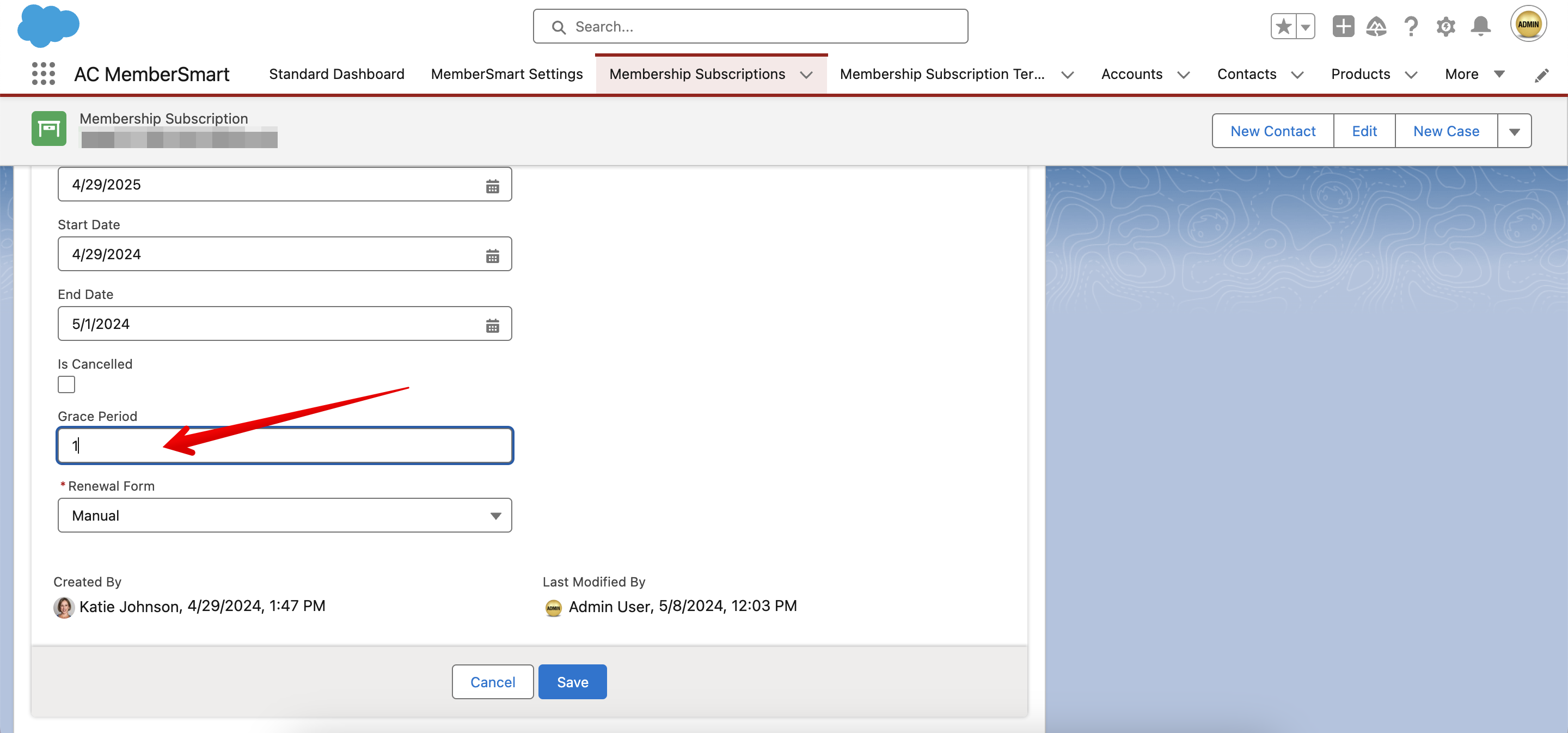This screenshot has height=733, width=1568.
Task: Open calendar picker for the 4/29/2025 date
Action: click(x=492, y=186)
